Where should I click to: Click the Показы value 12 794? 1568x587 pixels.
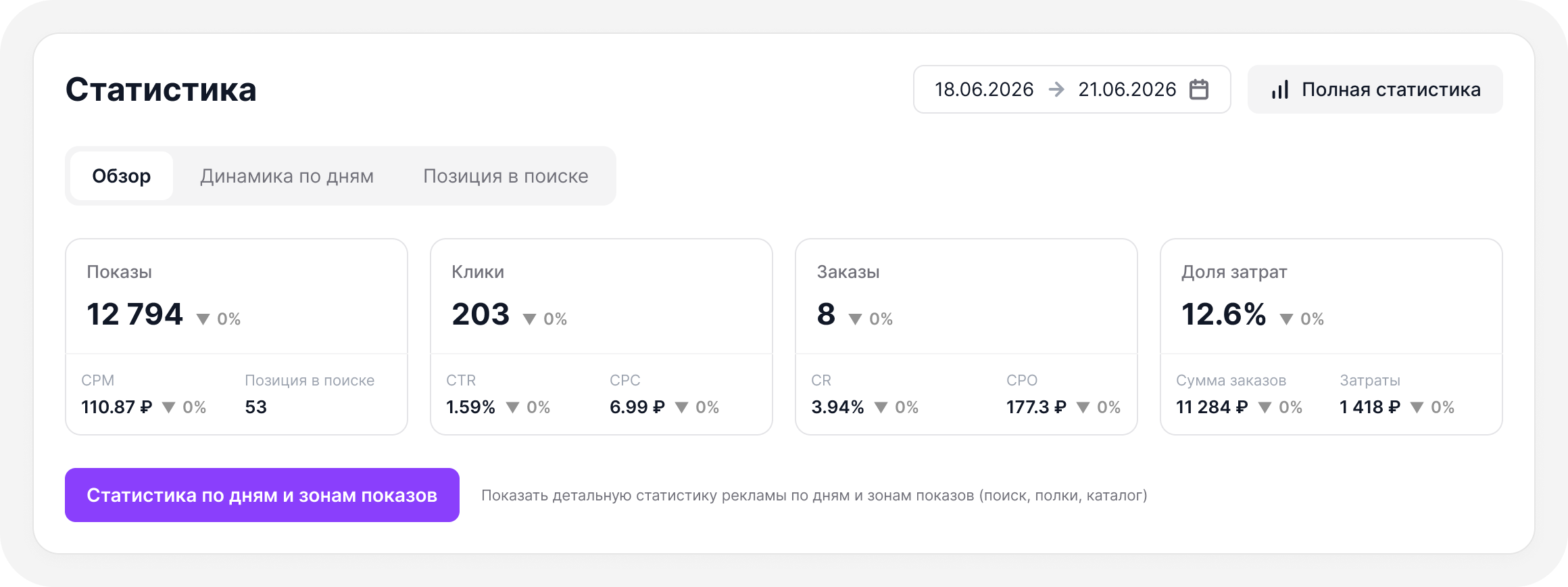[x=134, y=314]
